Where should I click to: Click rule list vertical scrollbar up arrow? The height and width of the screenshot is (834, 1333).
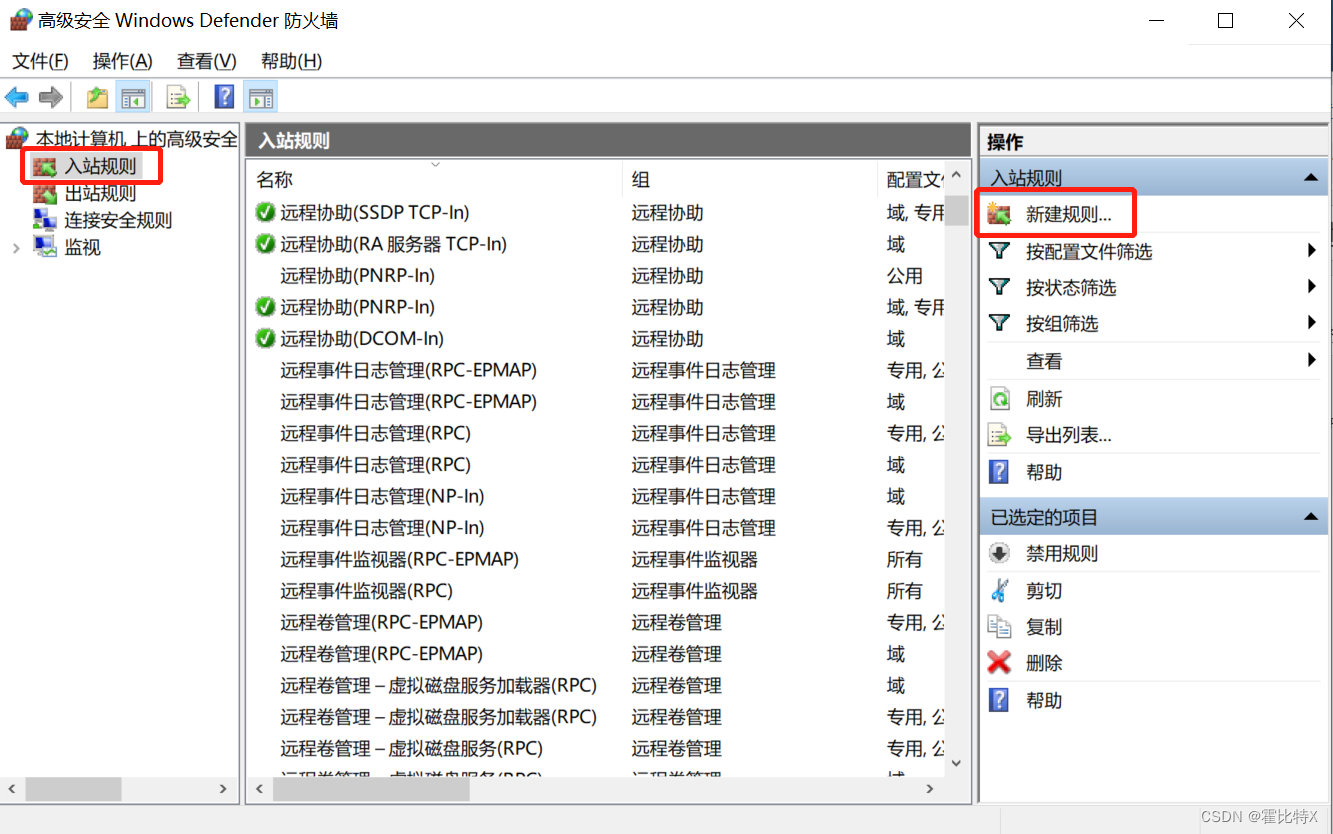point(956,176)
